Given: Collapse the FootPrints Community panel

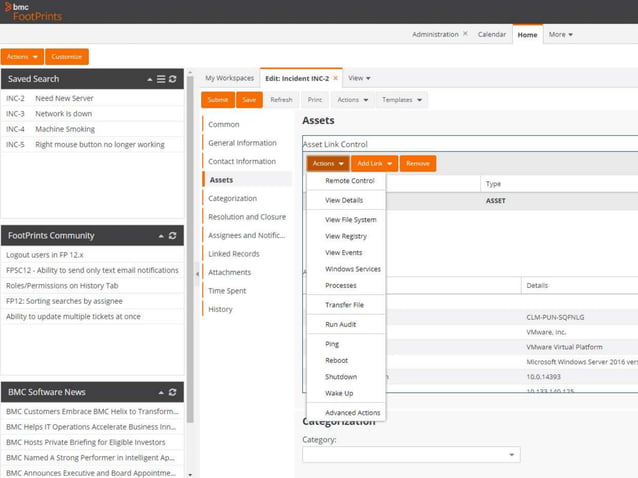Looking at the screenshot, I should pyautogui.click(x=161, y=236).
